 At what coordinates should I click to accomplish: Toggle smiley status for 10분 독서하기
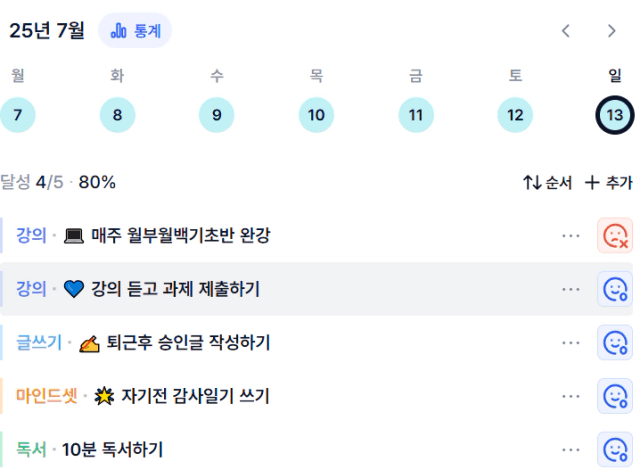pos(615,449)
